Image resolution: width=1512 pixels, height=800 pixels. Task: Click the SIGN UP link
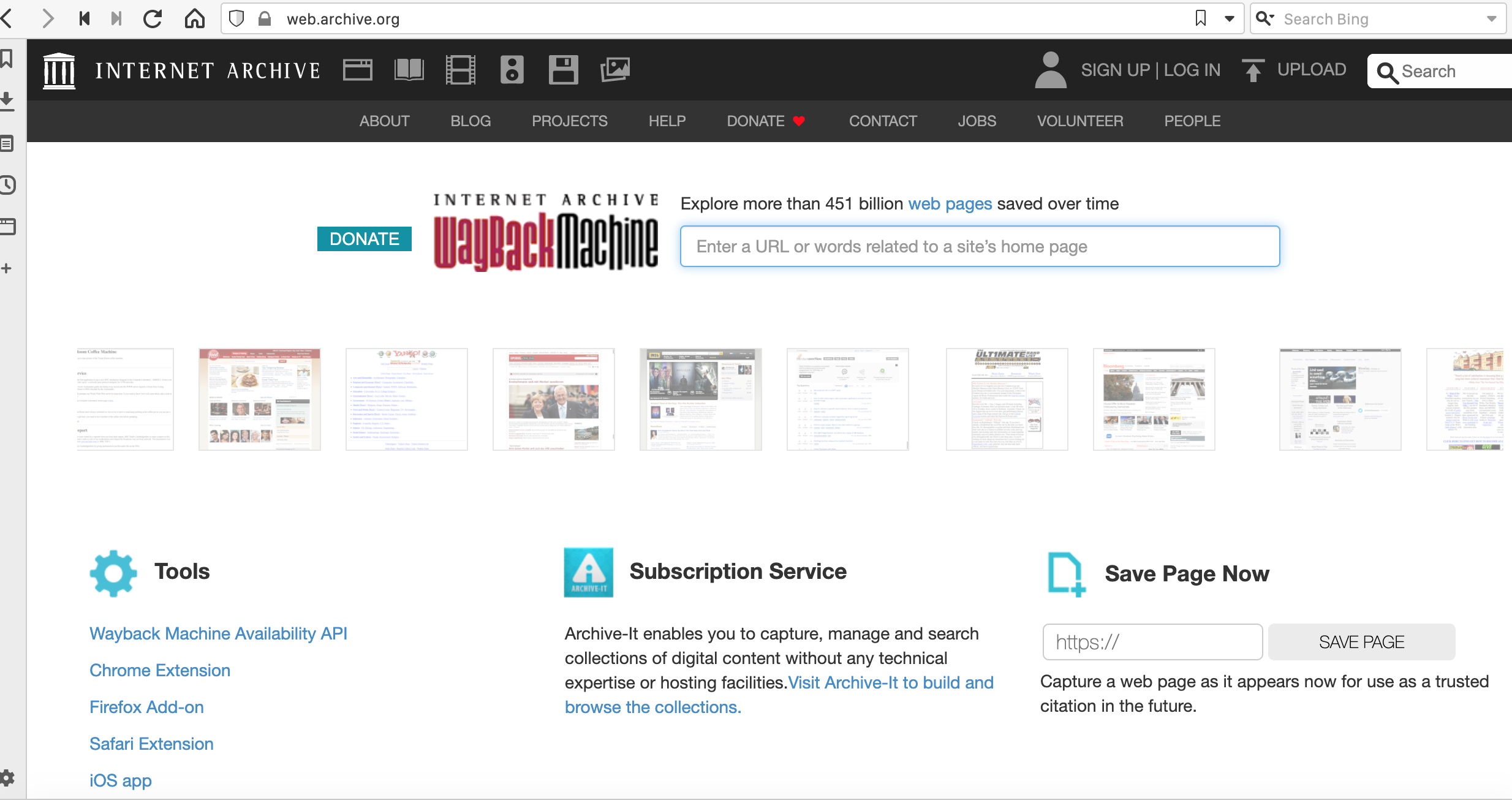click(1116, 70)
